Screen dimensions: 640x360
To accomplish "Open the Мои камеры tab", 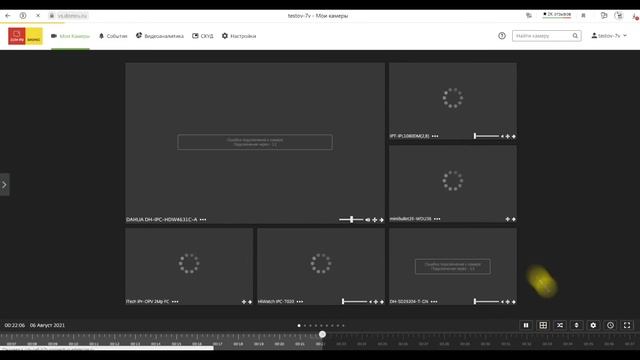I will 70,36.
